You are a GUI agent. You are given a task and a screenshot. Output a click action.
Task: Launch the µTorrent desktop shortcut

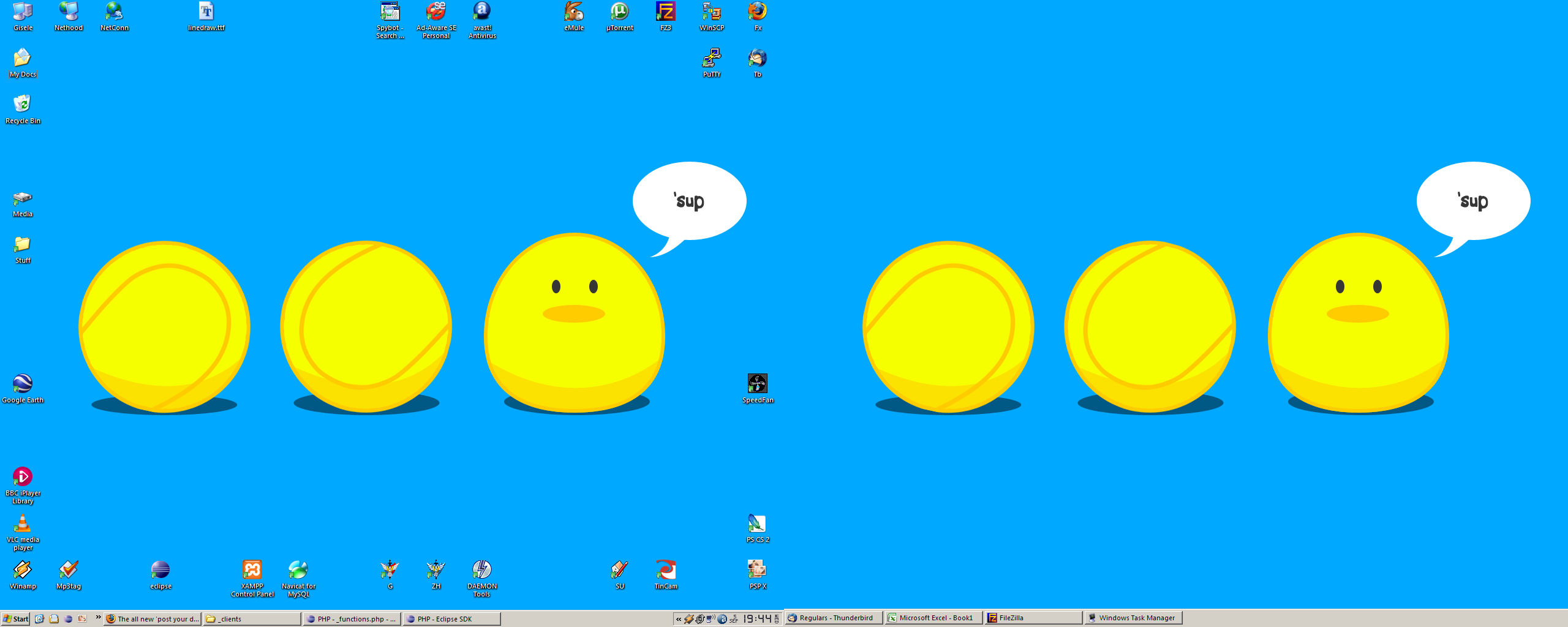tap(620, 16)
